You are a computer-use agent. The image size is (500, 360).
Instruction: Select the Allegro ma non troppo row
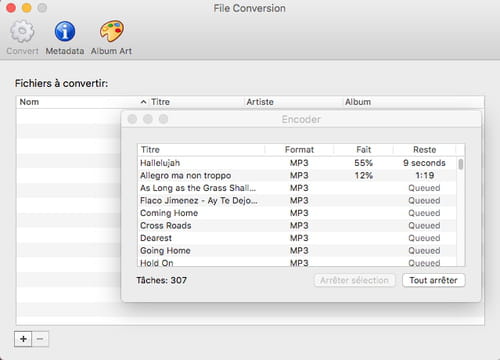pos(297,176)
